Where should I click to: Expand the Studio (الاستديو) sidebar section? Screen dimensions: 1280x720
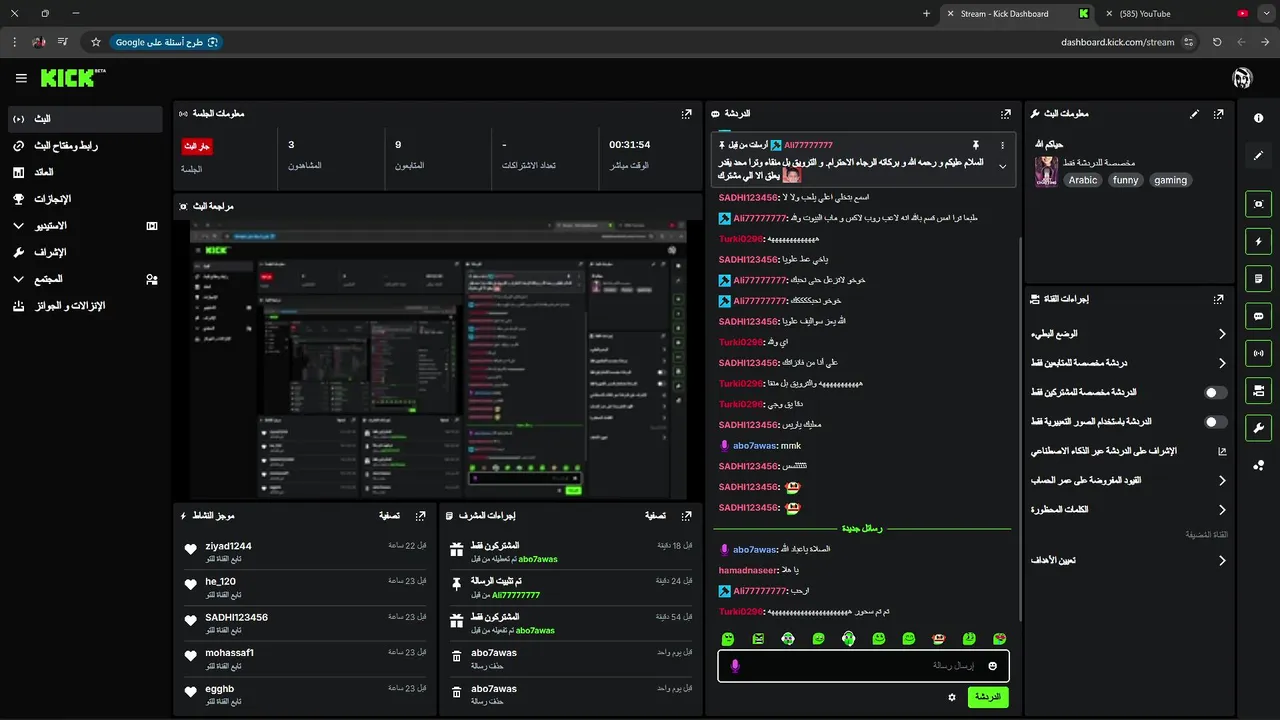click(84, 226)
